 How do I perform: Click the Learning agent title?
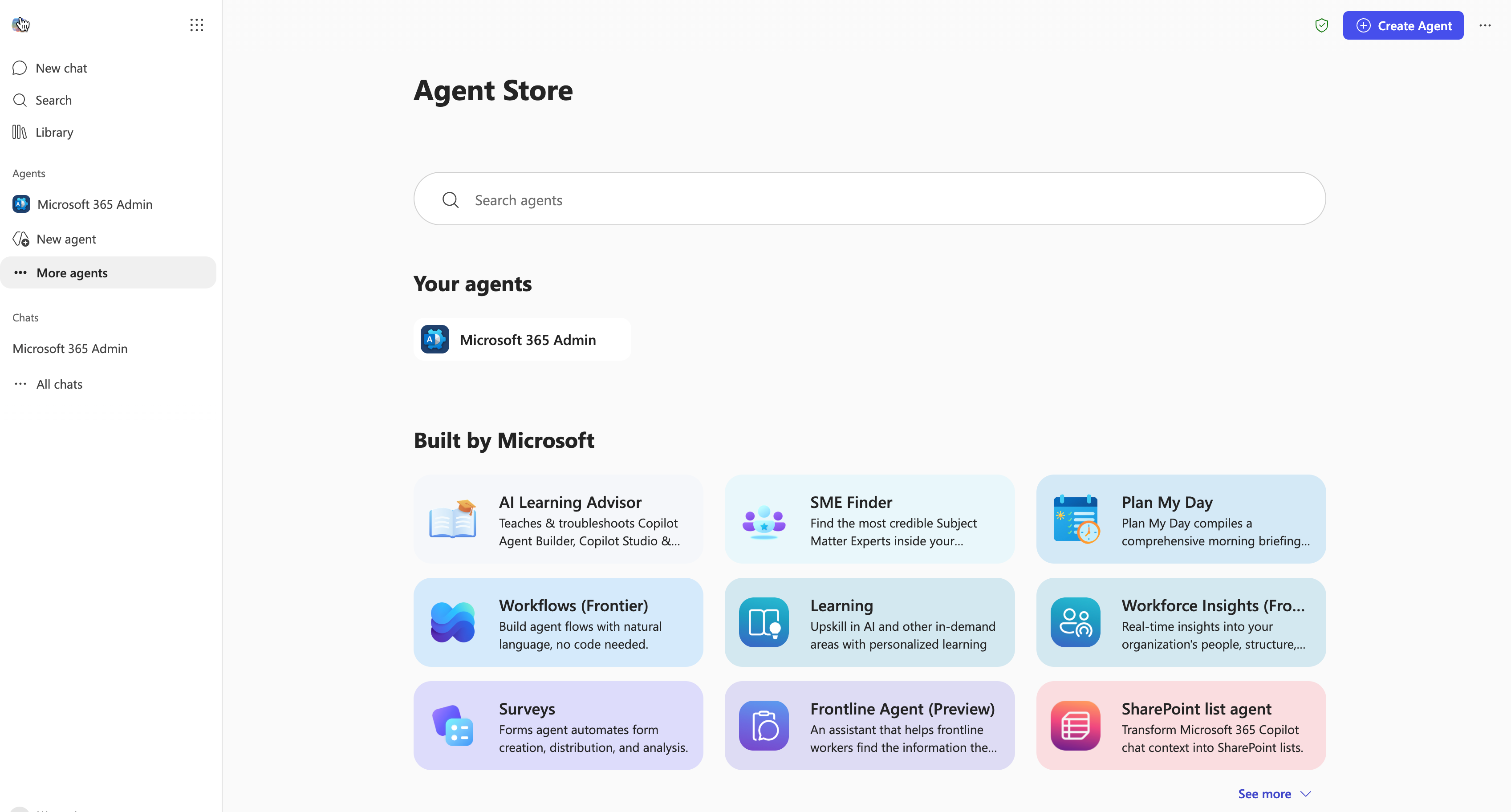[842, 605]
